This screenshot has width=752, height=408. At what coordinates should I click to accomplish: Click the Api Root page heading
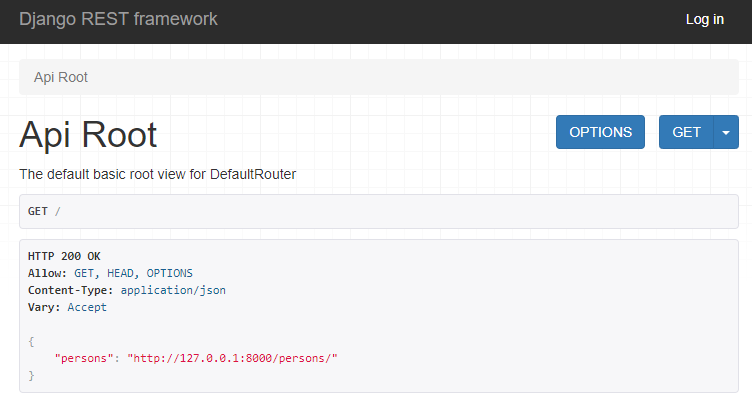click(x=88, y=134)
